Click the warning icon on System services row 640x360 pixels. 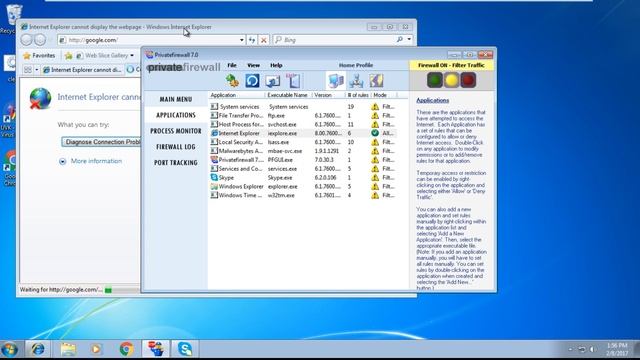point(375,107)
